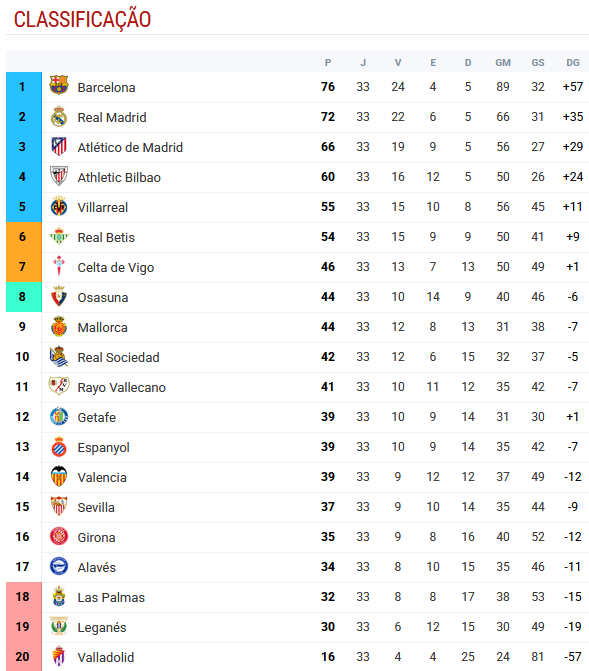This screenshot has height=671, width=589.
Task: Sort table by the P points column
Action: coord(328,63)
